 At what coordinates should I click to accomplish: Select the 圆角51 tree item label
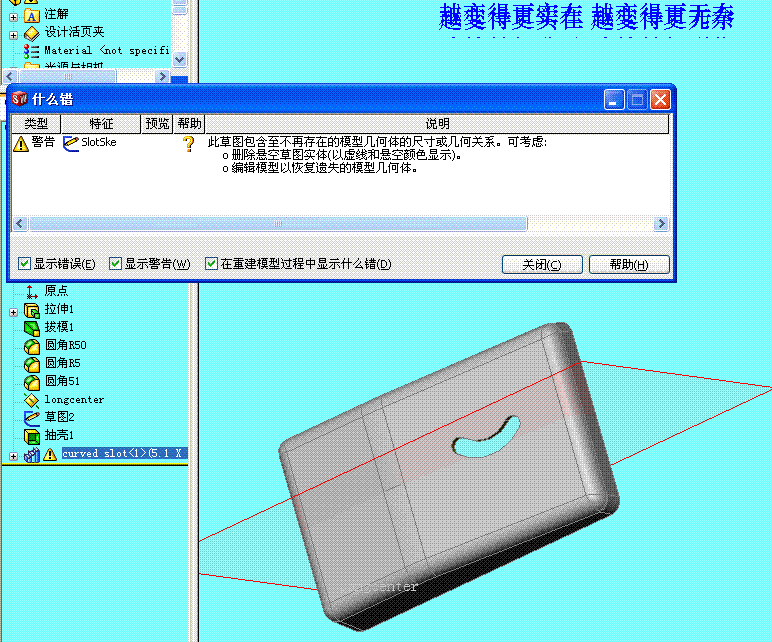pos(62,381)
